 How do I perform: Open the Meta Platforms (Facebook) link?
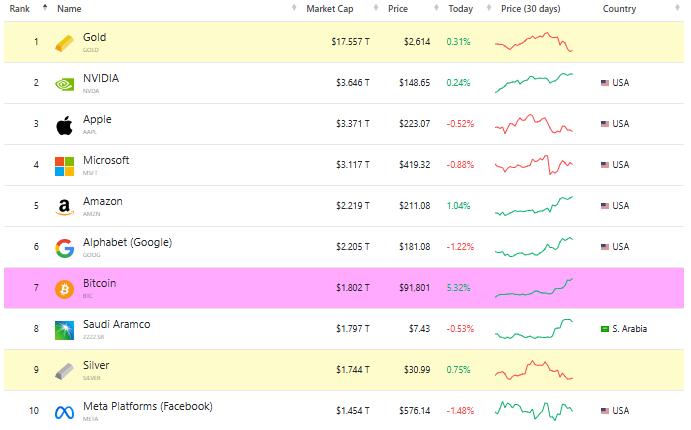point(148,406)
